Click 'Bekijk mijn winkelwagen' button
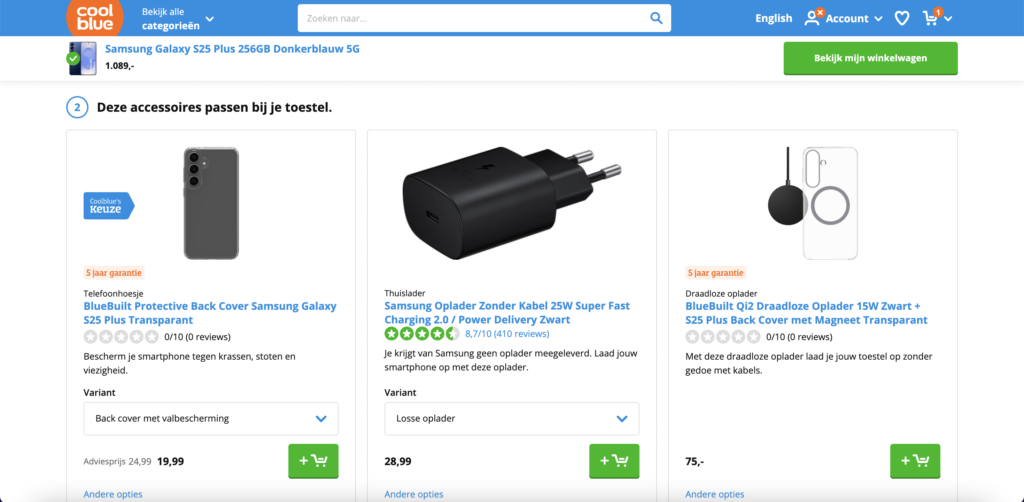 [x=870, y=58]
